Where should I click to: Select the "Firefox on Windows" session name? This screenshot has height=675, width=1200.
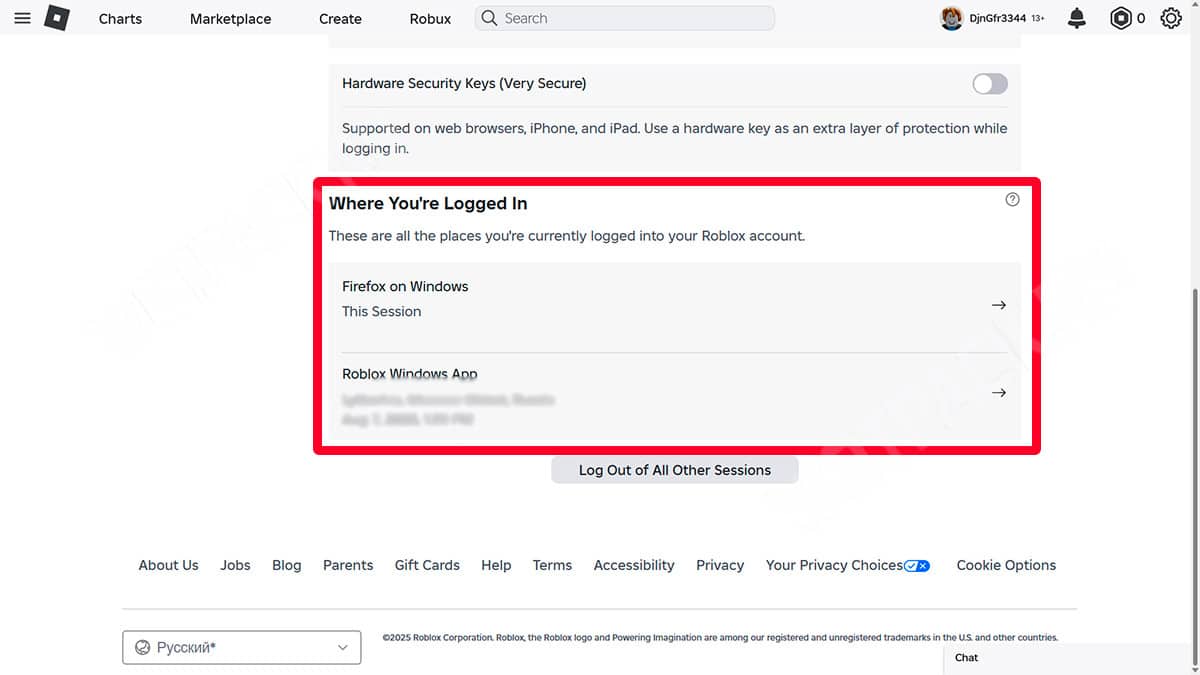click(405, 286)
